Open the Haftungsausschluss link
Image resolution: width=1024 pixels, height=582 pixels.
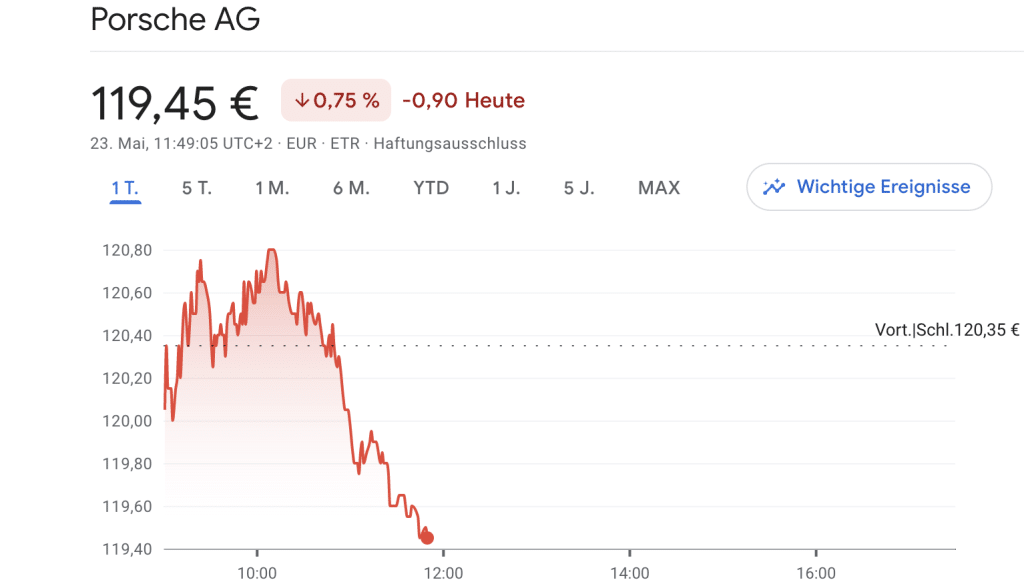450,144
